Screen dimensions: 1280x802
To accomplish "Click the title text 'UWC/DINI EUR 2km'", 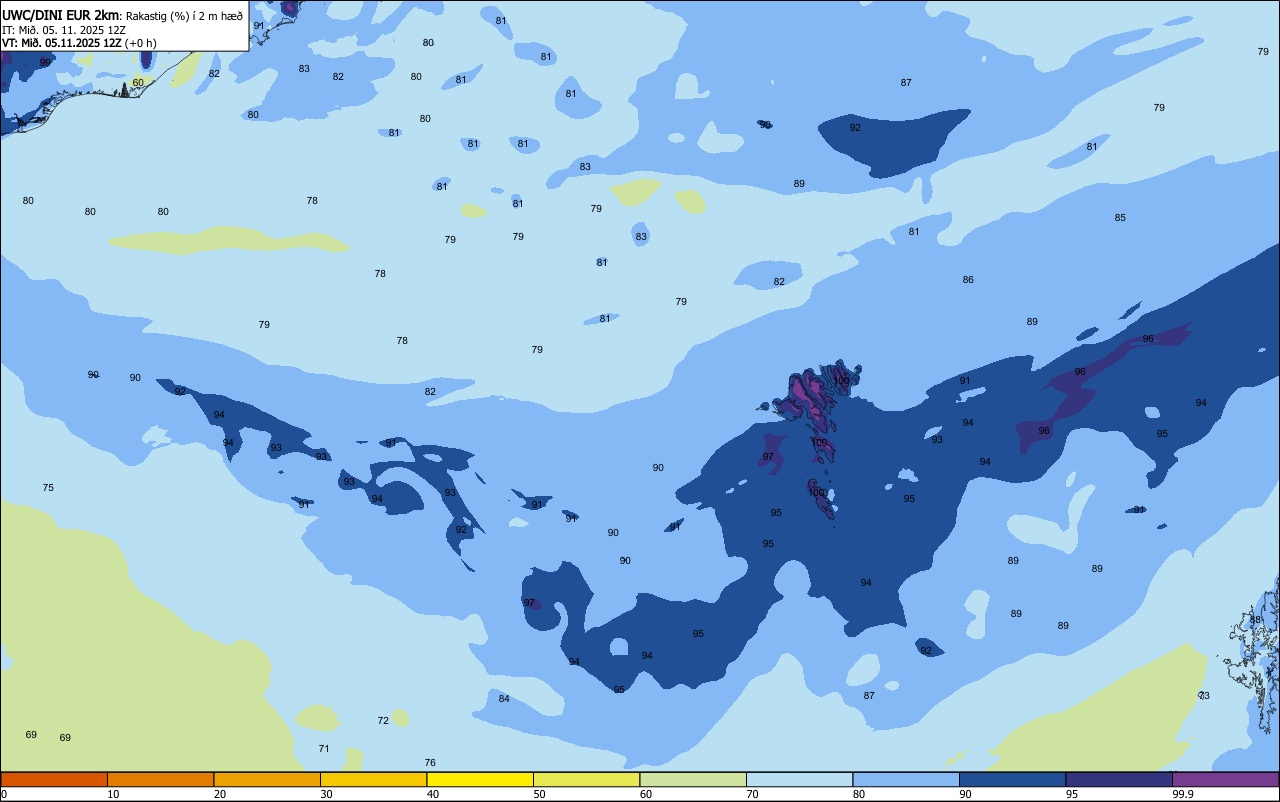I will tap(61, 15).
